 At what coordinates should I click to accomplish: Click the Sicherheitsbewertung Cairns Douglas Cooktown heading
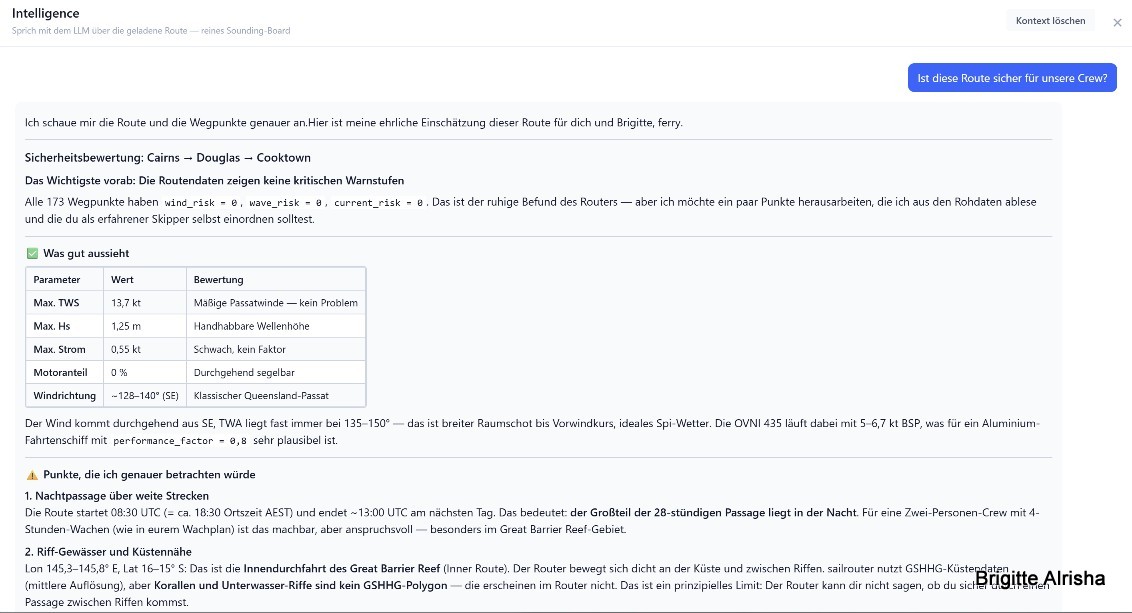coord(167,157)
